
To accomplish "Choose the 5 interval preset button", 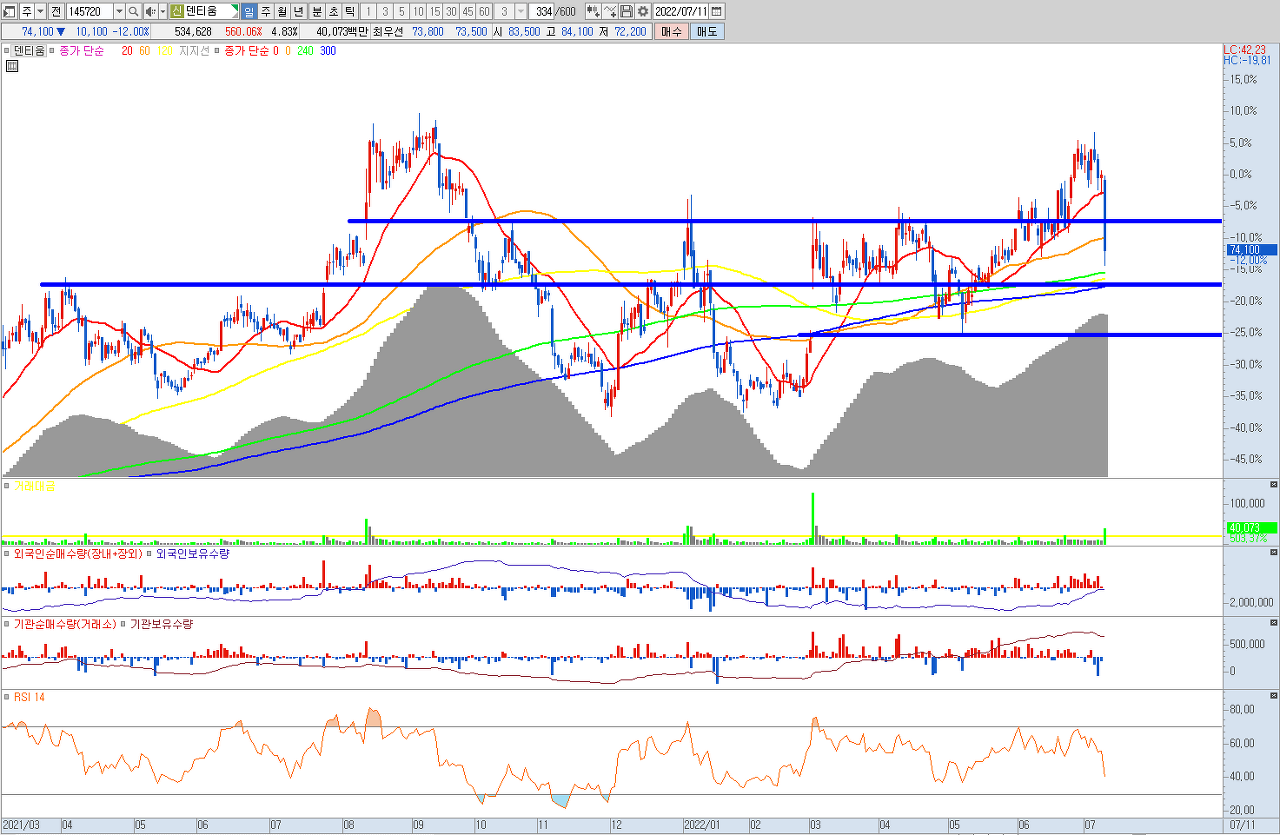I will pyautogui.click(x=401, y=11).
